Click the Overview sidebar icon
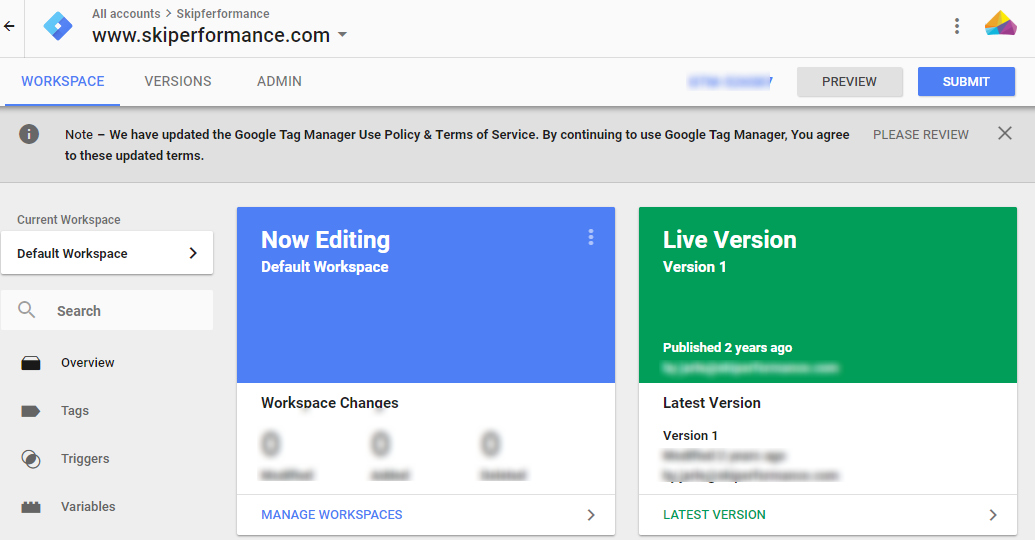1035x540 pixels. [31, 363]
